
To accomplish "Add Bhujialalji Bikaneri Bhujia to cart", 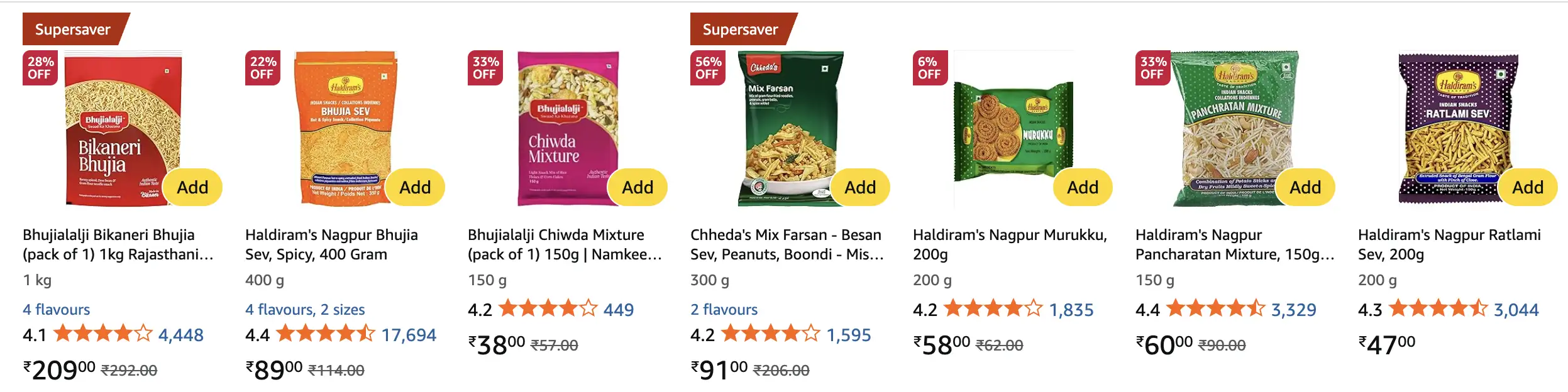I will (192, 187).
